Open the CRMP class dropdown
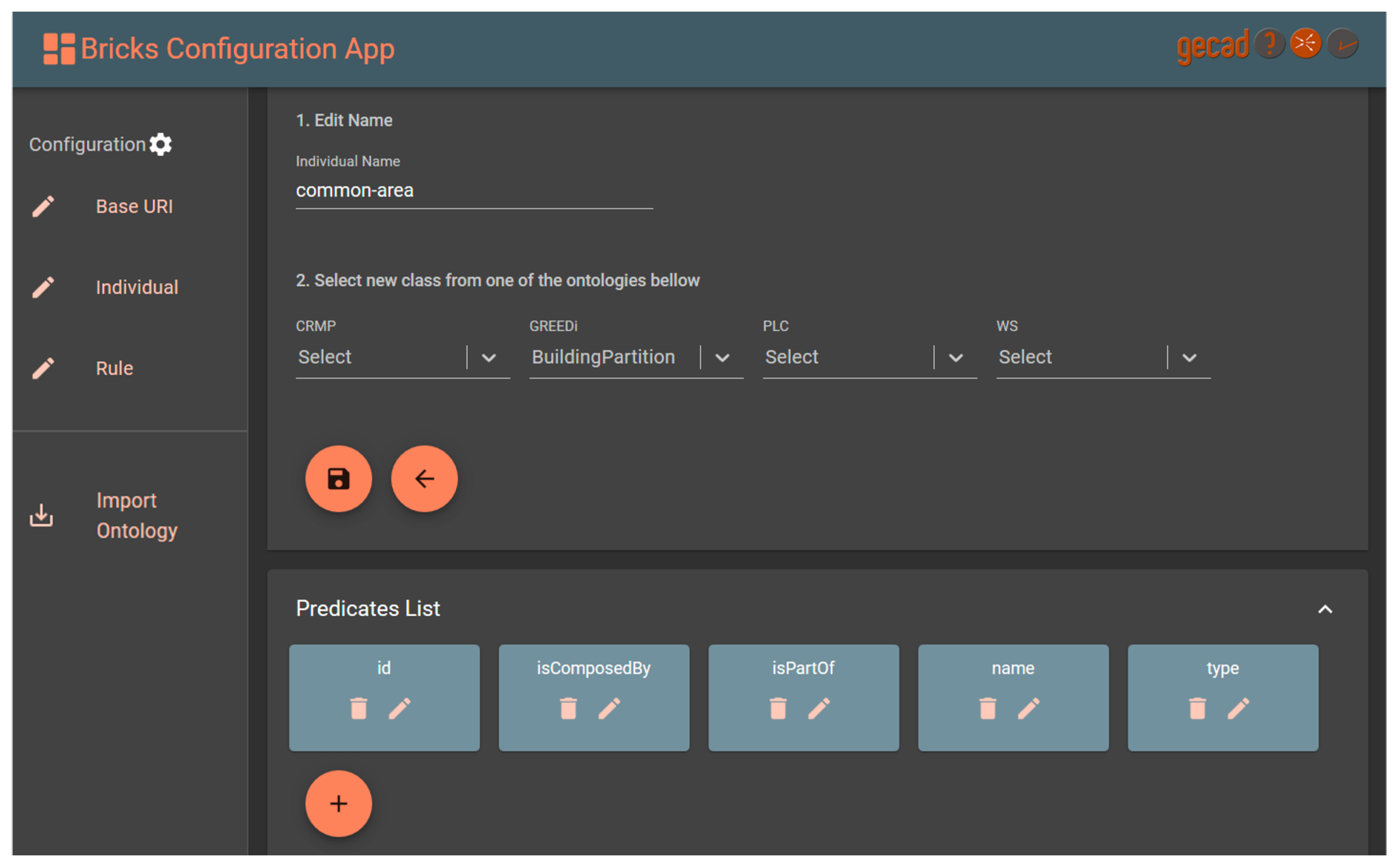The height and width of the screenshot is (867, 1400). click(489, 358)
